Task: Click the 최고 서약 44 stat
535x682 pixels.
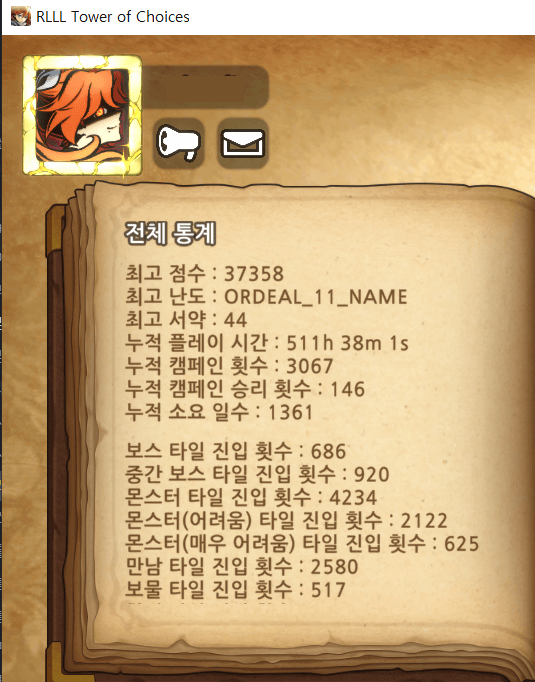Action: [186, 320]
